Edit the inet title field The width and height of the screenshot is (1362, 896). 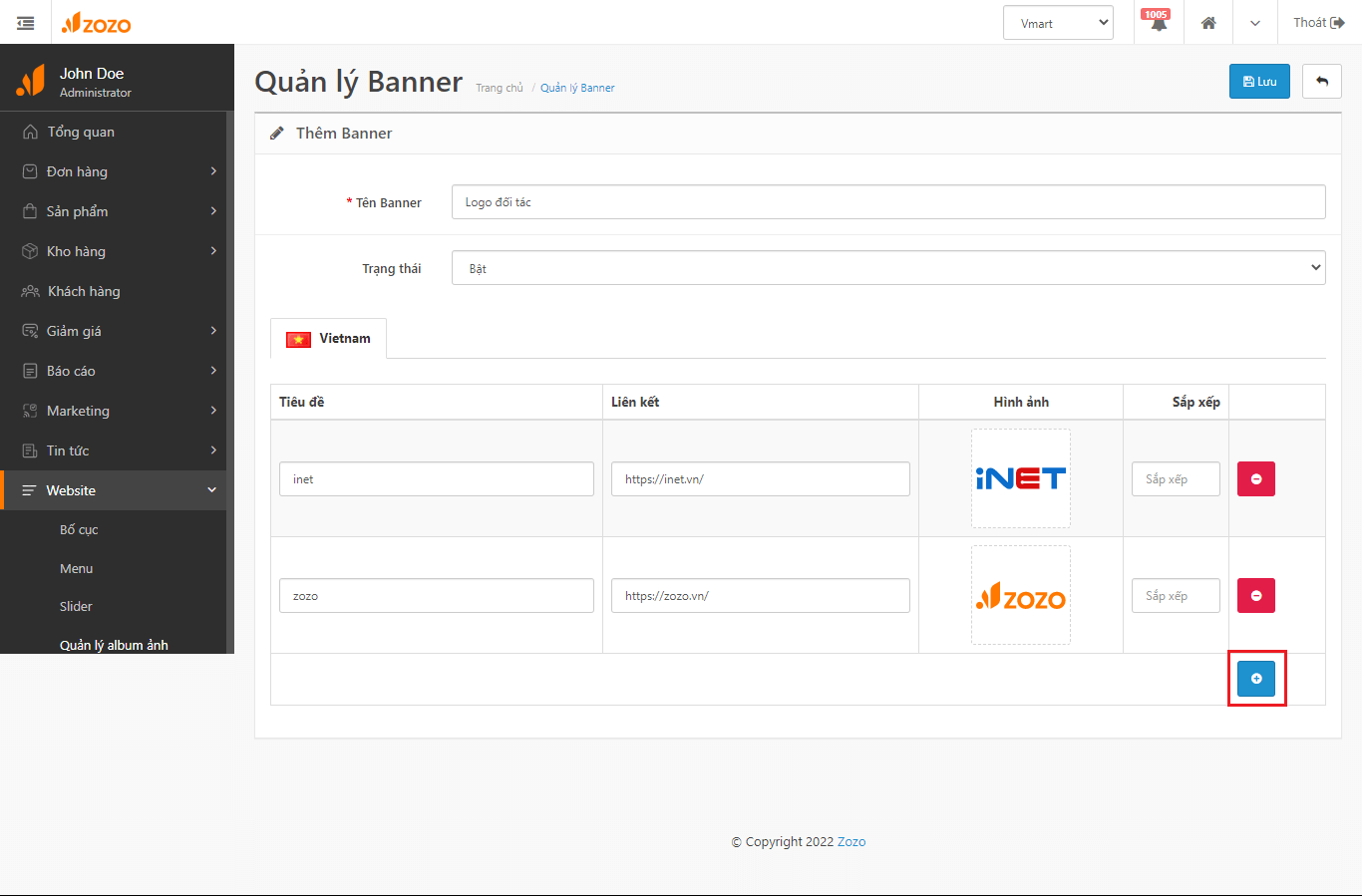[x=437, y=479]
